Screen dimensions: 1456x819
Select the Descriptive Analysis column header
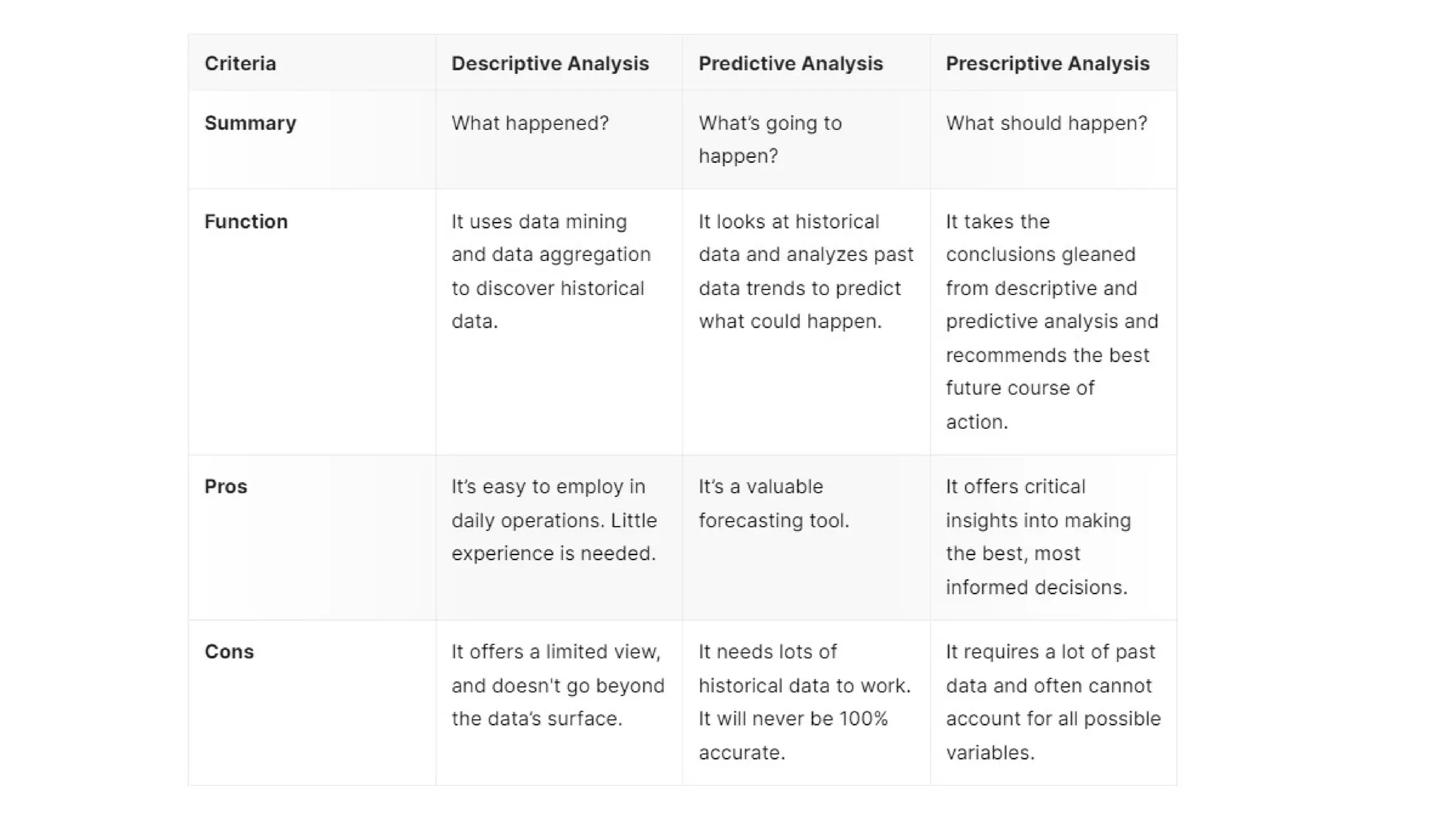550,63
